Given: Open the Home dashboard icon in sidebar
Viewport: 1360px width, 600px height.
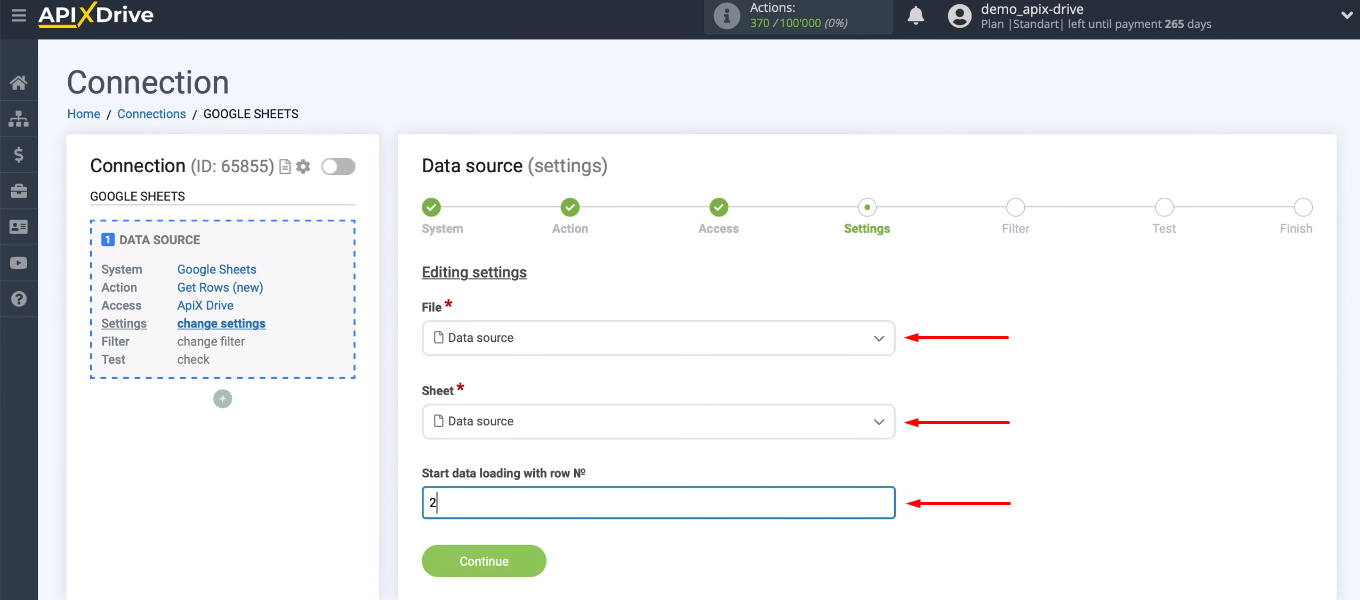Looking at the screenshot, I should (18, 83).
